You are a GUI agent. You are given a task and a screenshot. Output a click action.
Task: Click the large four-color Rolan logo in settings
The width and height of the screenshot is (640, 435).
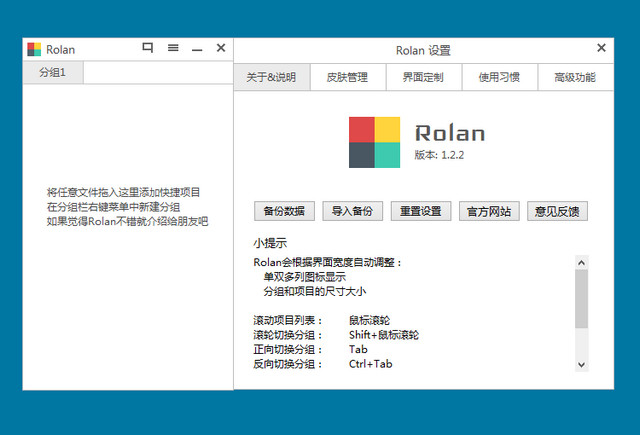pos(374,142)
